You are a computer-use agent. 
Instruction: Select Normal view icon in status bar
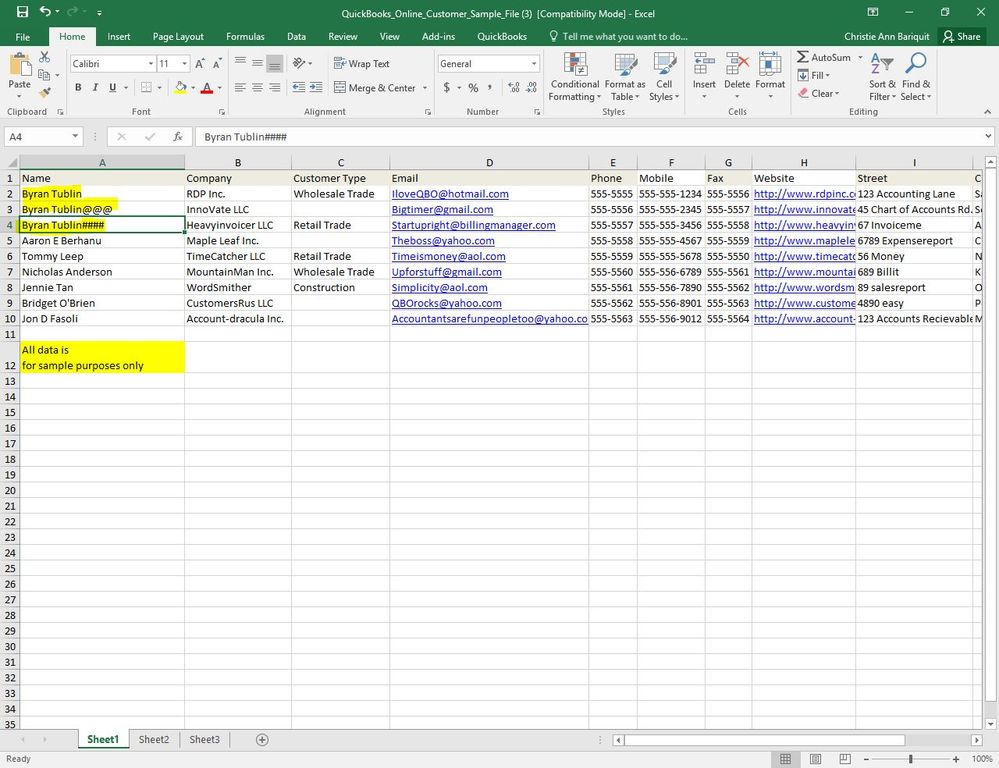click(786, 759)
